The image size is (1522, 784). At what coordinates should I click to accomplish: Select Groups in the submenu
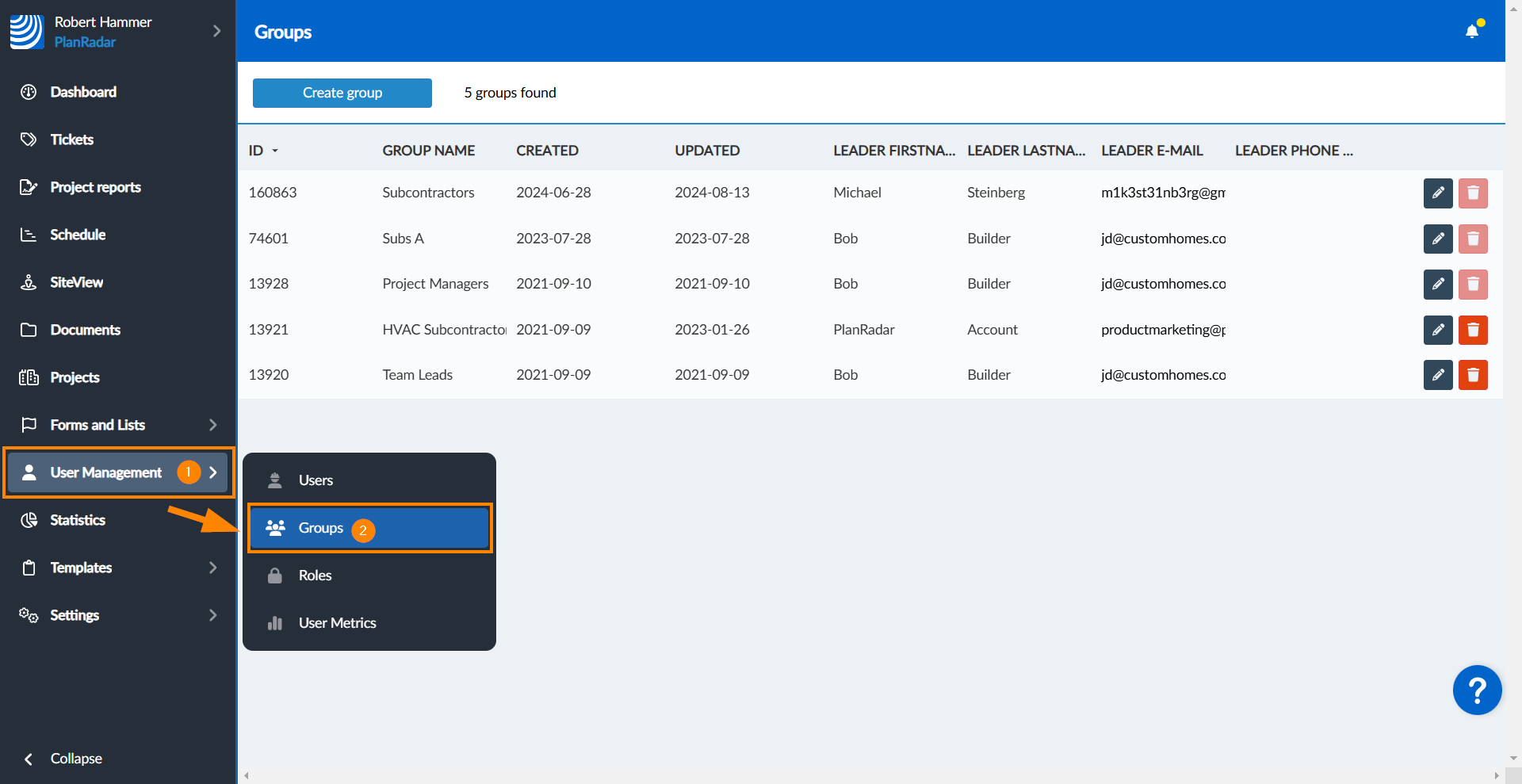point(369,528)
